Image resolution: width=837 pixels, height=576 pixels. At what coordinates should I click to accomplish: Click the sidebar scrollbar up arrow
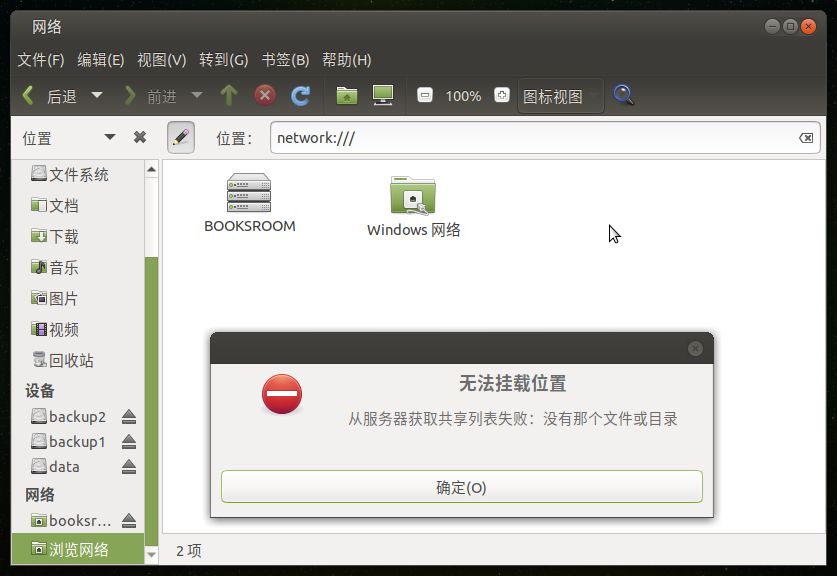coord(152,170)
